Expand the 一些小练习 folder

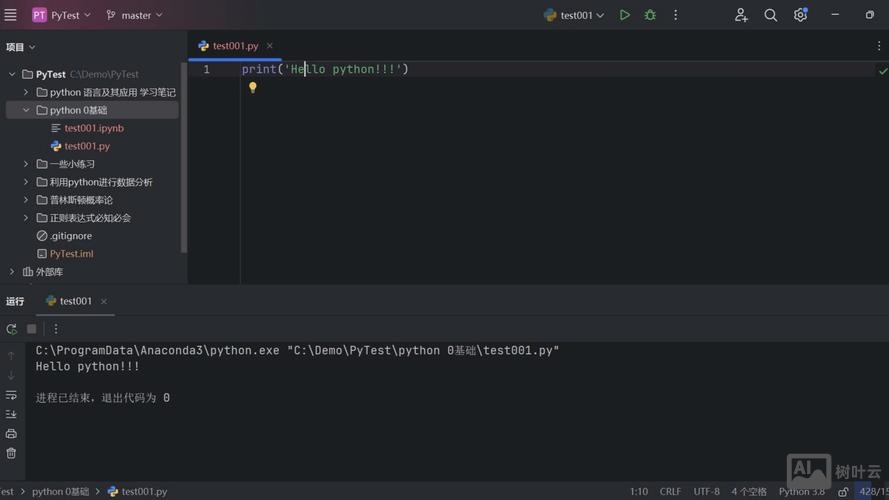pyautogui.click(x=27, y=164)
